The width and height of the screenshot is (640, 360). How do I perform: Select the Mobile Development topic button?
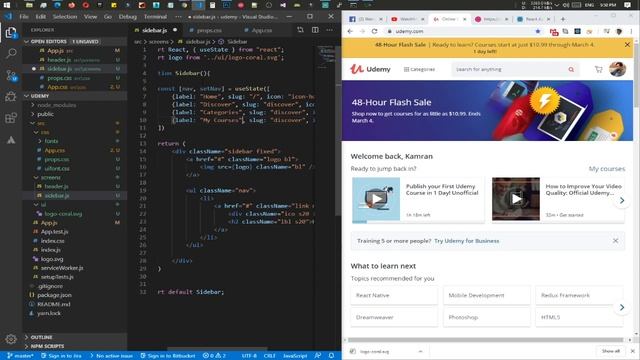(487, 295)
